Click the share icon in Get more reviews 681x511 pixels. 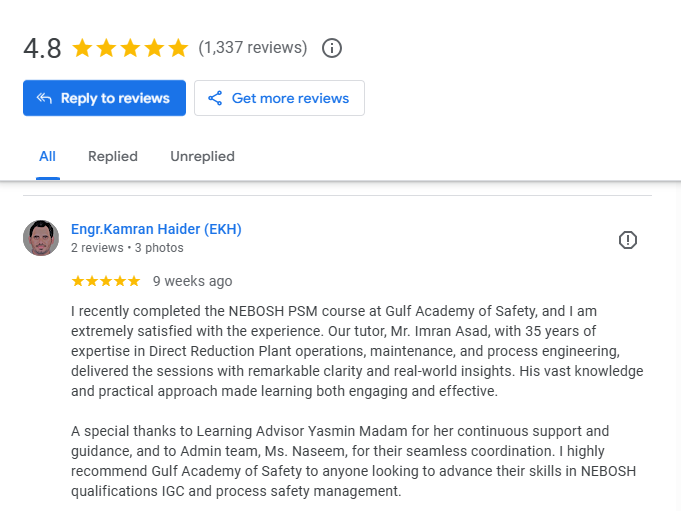215,98
